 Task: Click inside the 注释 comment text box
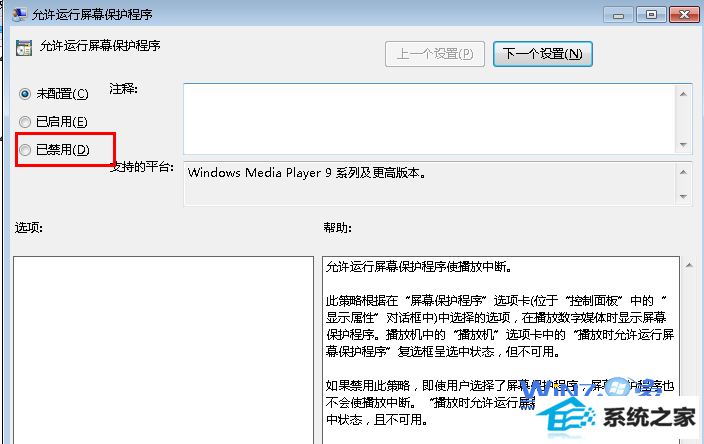pos(430,117)
